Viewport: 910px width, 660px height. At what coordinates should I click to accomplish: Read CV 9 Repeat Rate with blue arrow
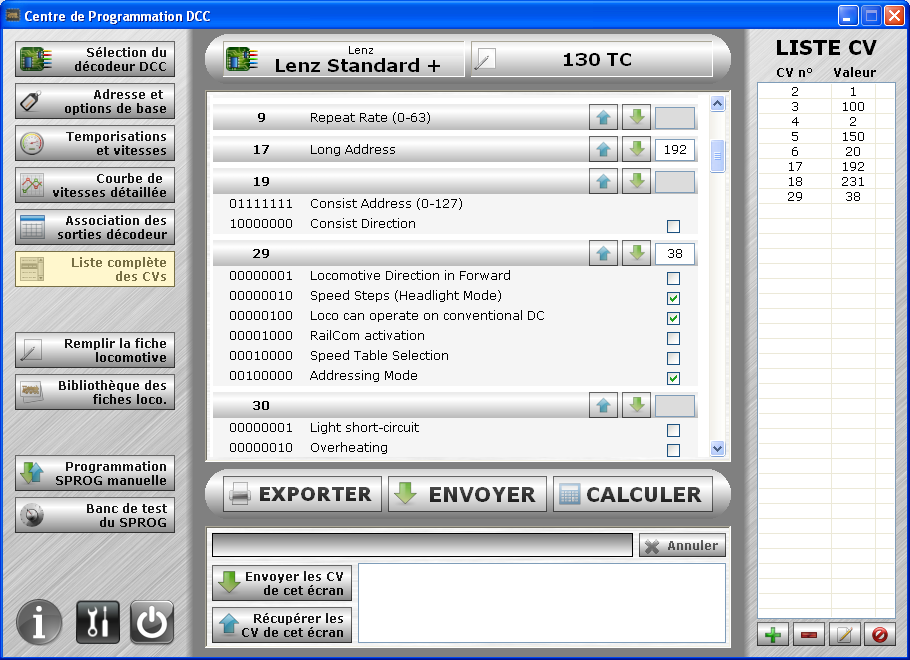pos(603,118)
